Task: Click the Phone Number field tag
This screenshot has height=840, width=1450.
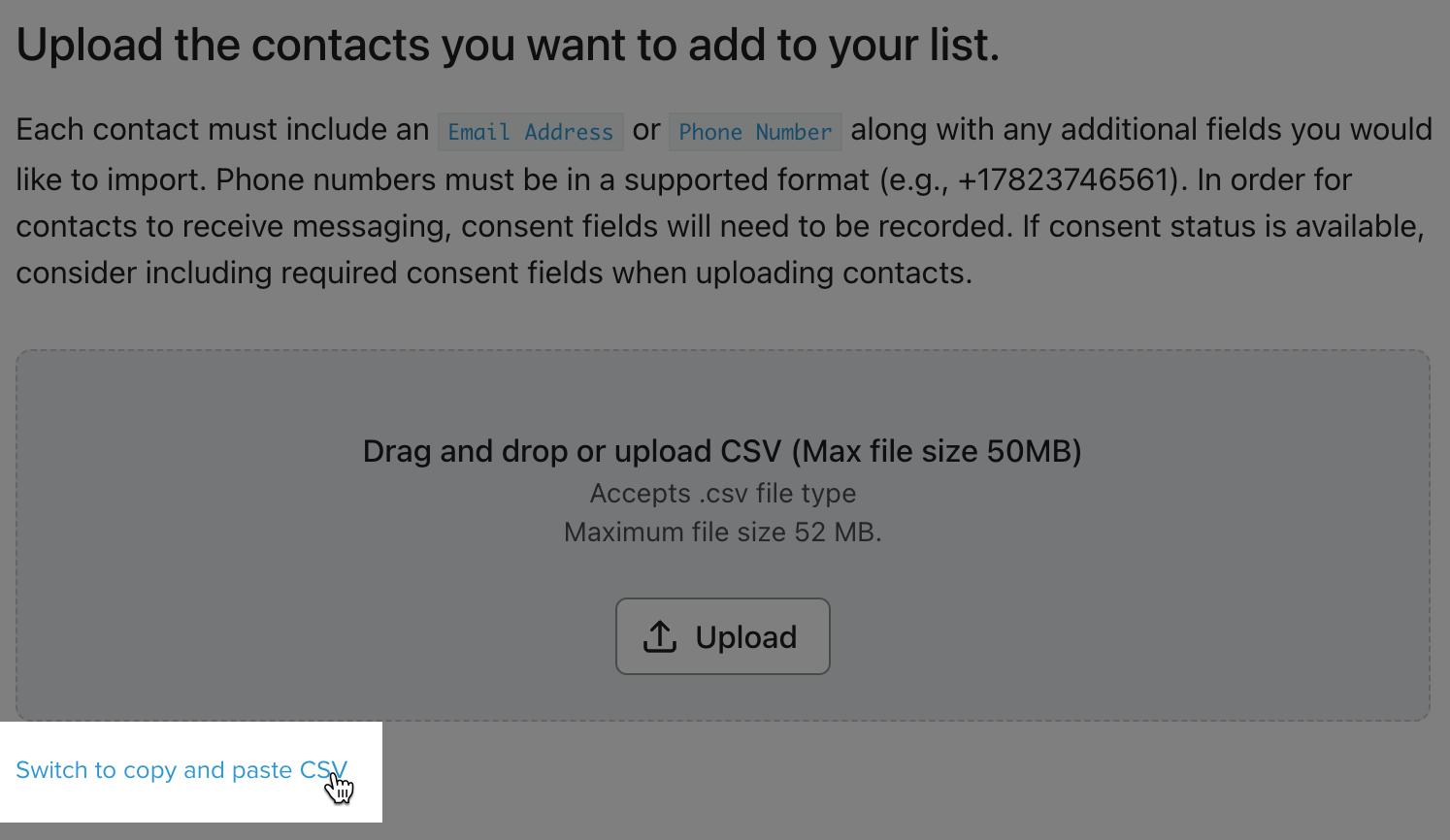Action: (x=755, y=132)
